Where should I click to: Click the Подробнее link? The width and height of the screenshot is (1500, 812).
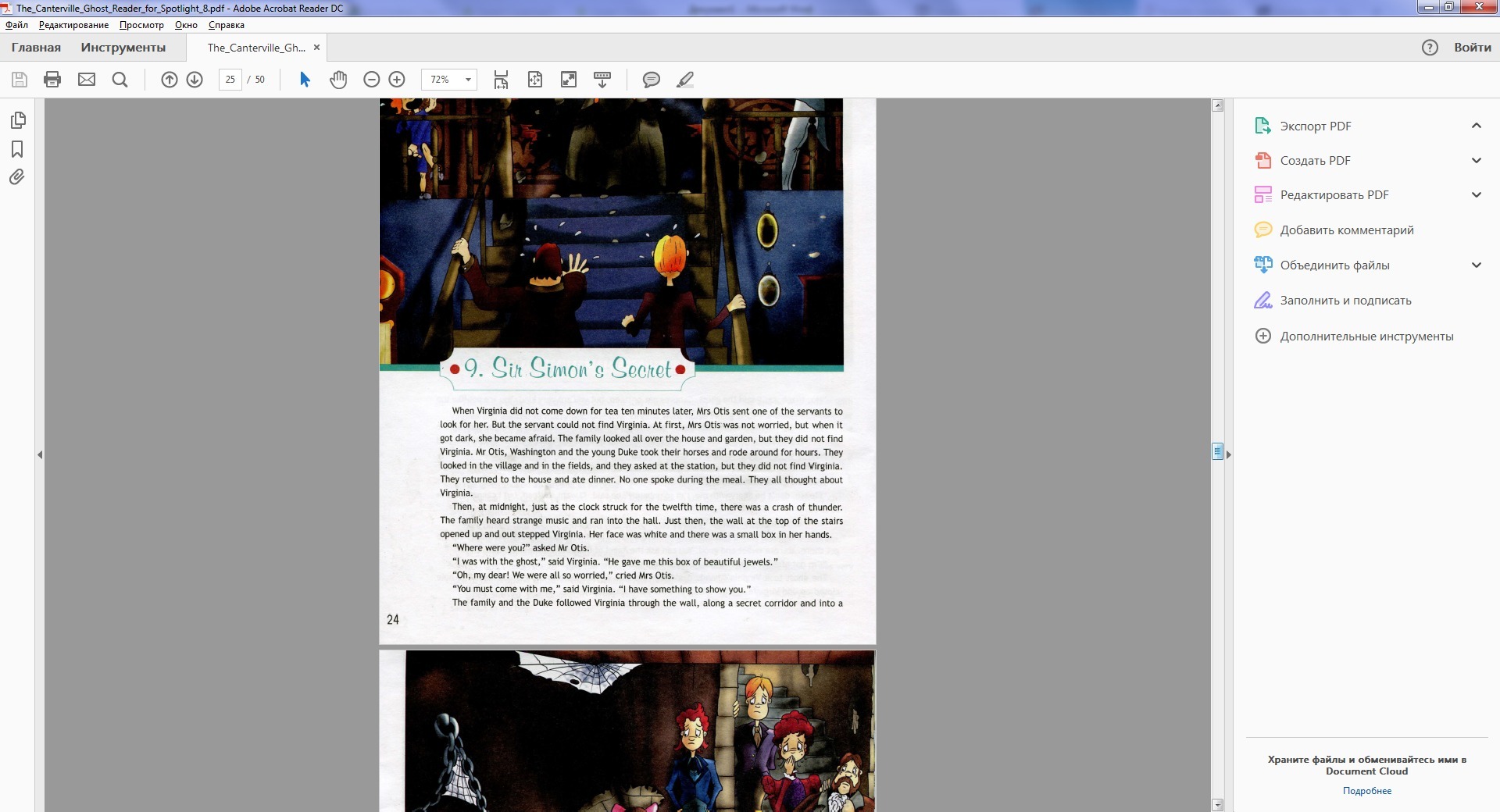[x=1367, y=791]
